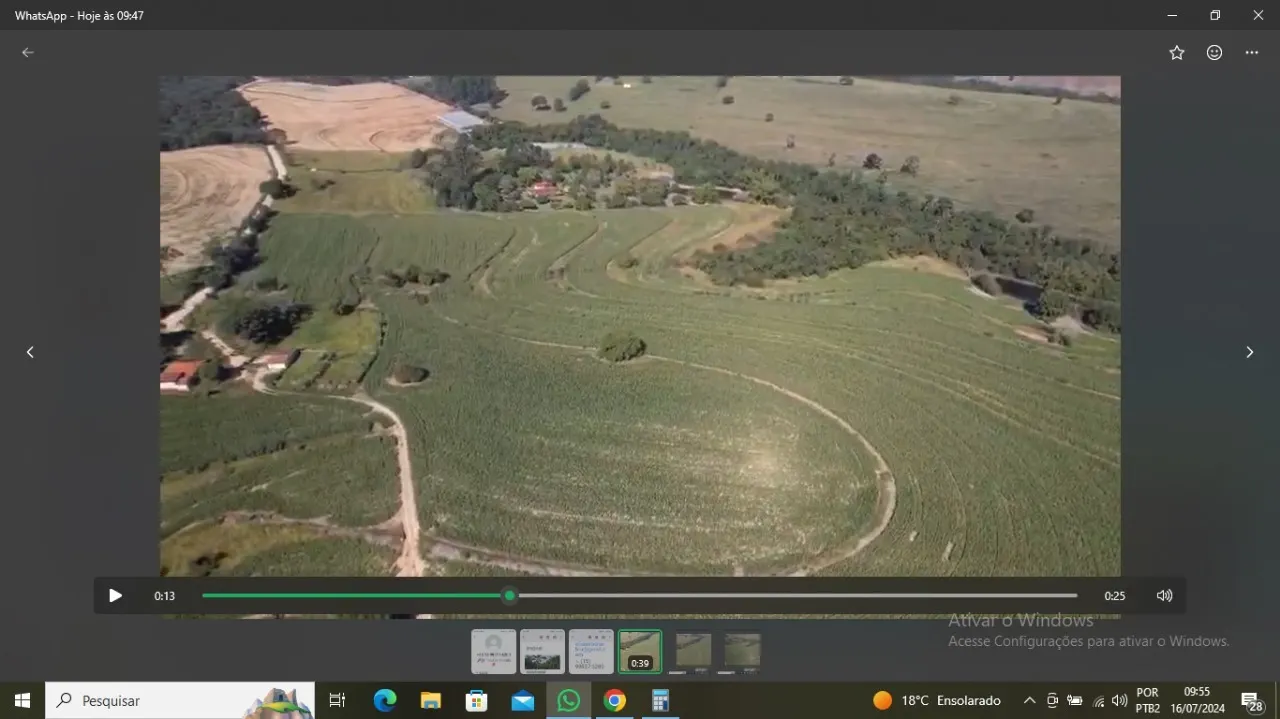Select the first contact screenshot thumbnail
Viewport: 1280px width, 719px height.
(494, 651)
